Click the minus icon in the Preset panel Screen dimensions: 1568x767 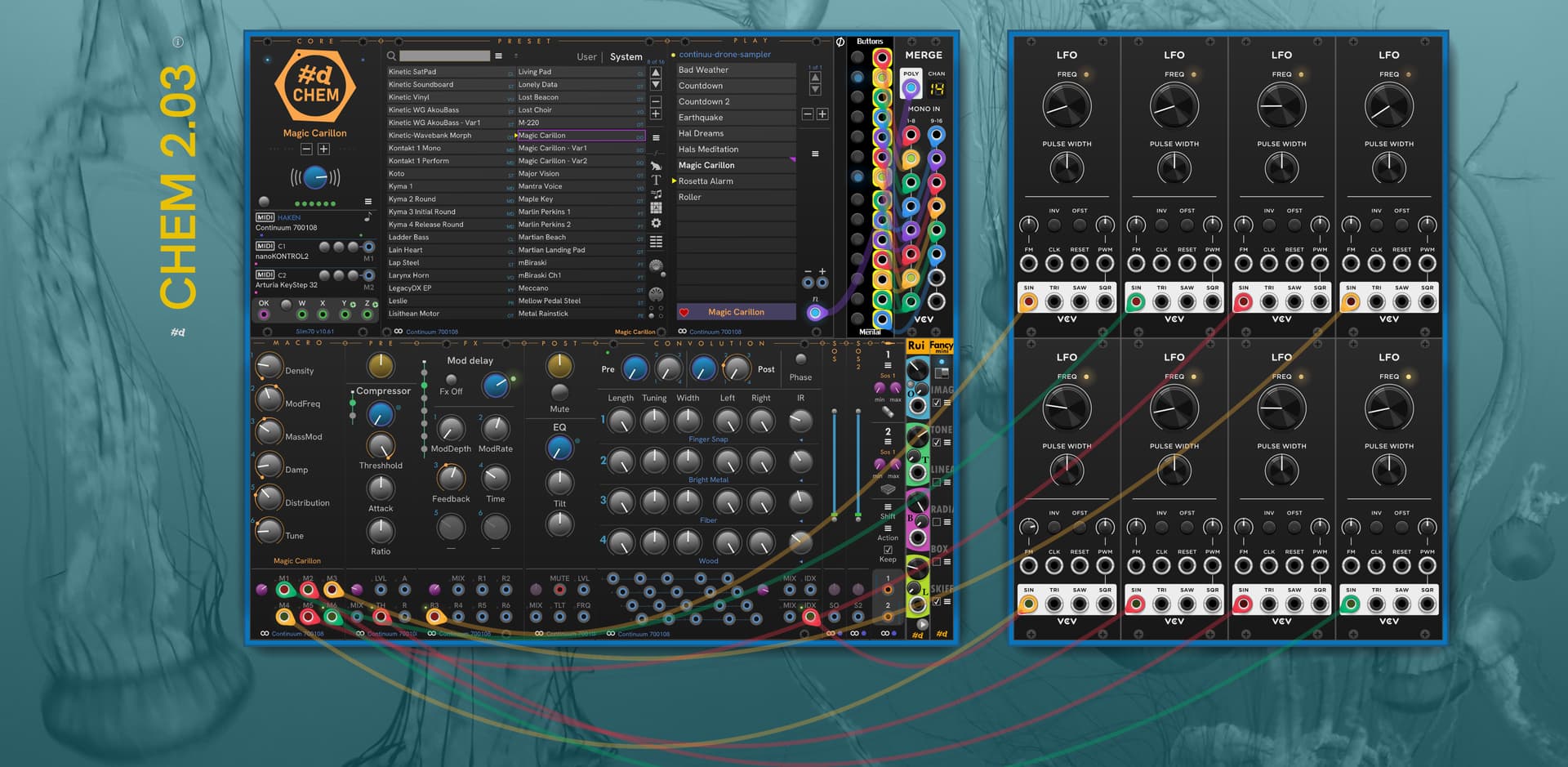[x=655, y=102]
